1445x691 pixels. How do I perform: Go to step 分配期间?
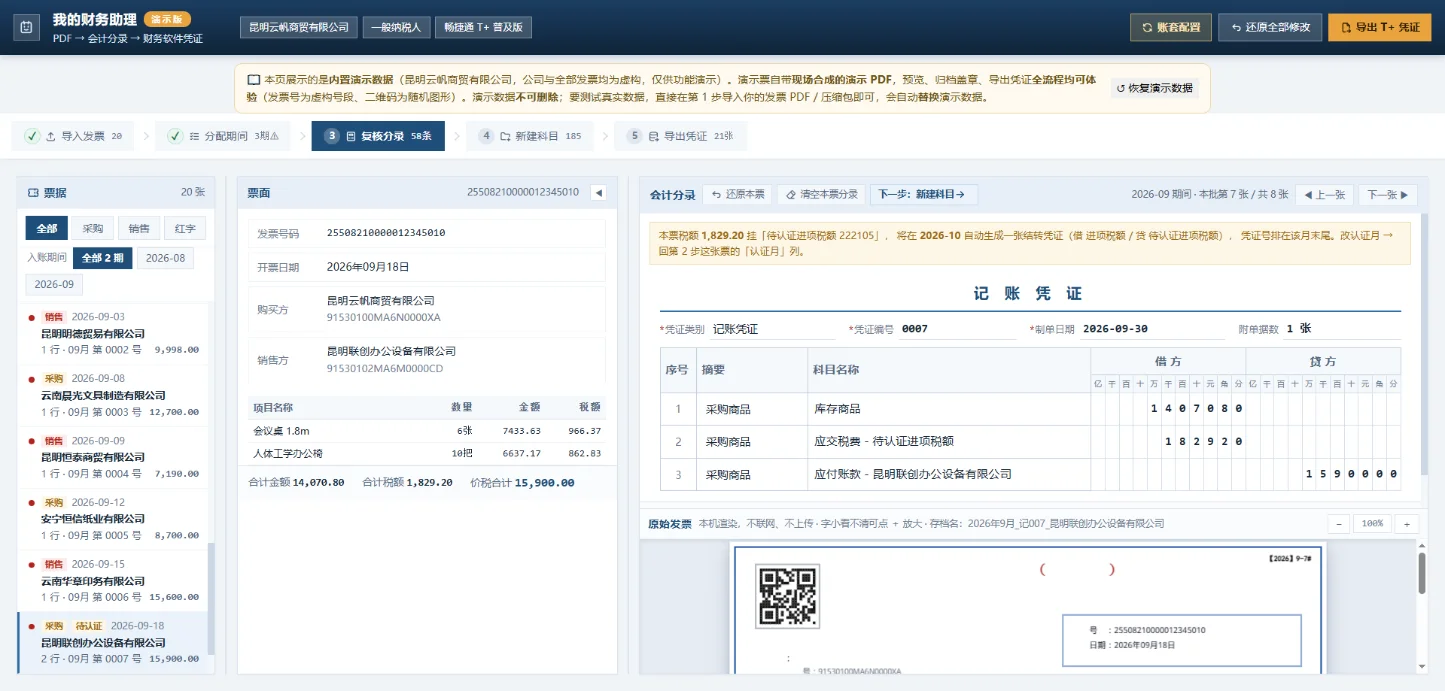coord(222,136)
